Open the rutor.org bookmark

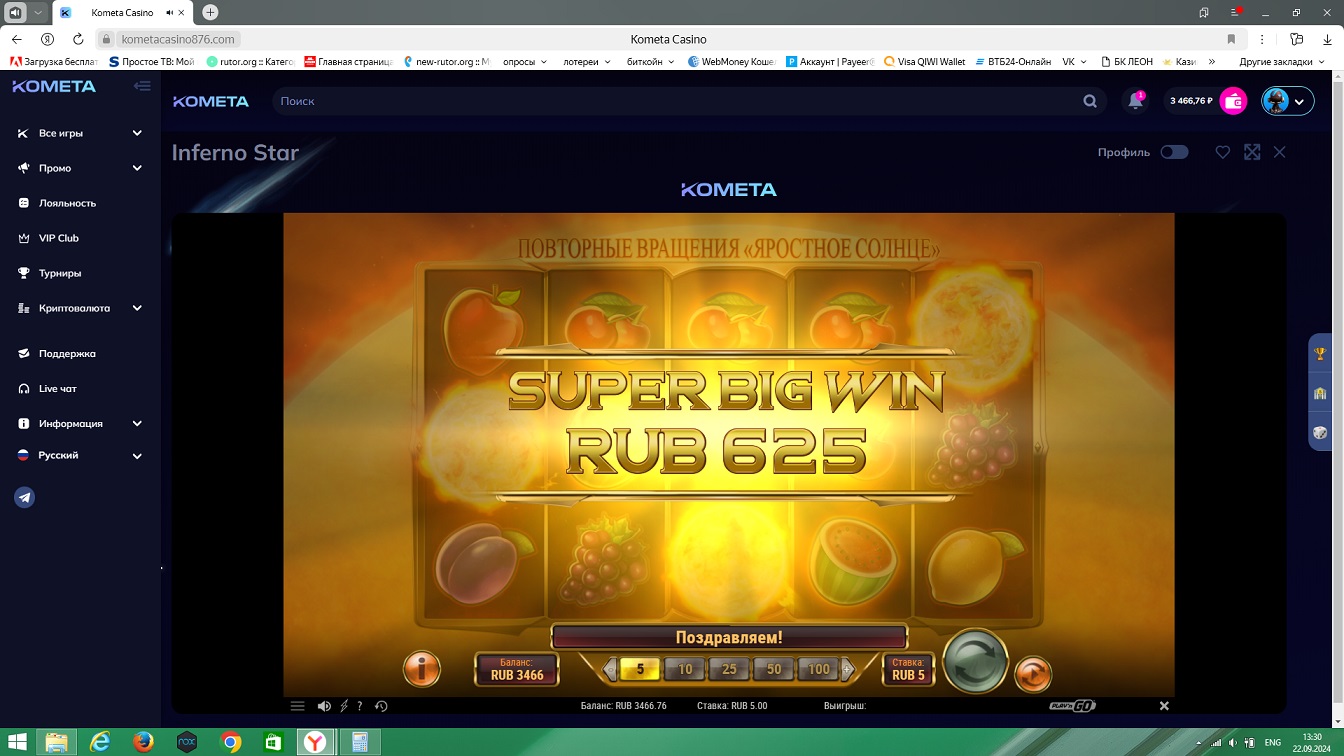pyautogui.click(x=250, y=61)
